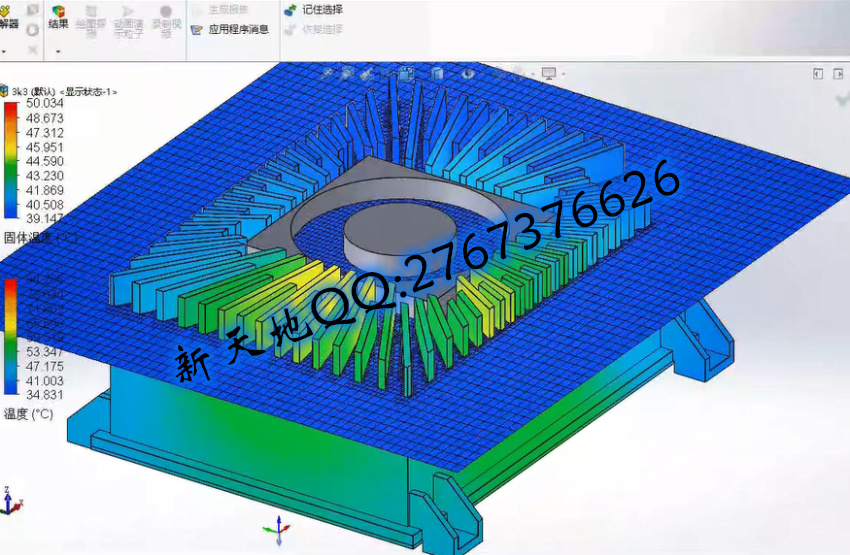The width and height of the screenshot is (850, 555).
Task: Click the 应用程序消息 icon
Action: pos(197,29)
